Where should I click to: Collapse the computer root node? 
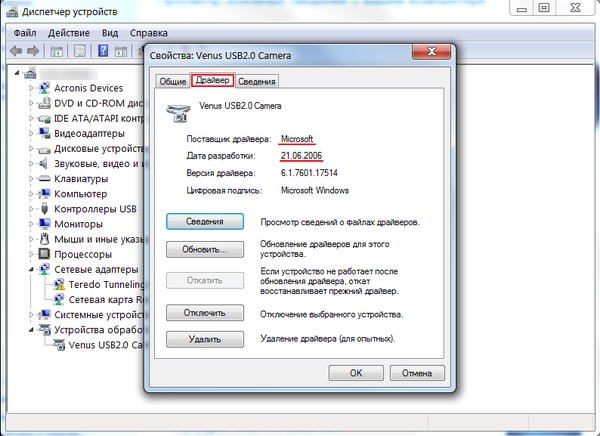tap(17, 73)
